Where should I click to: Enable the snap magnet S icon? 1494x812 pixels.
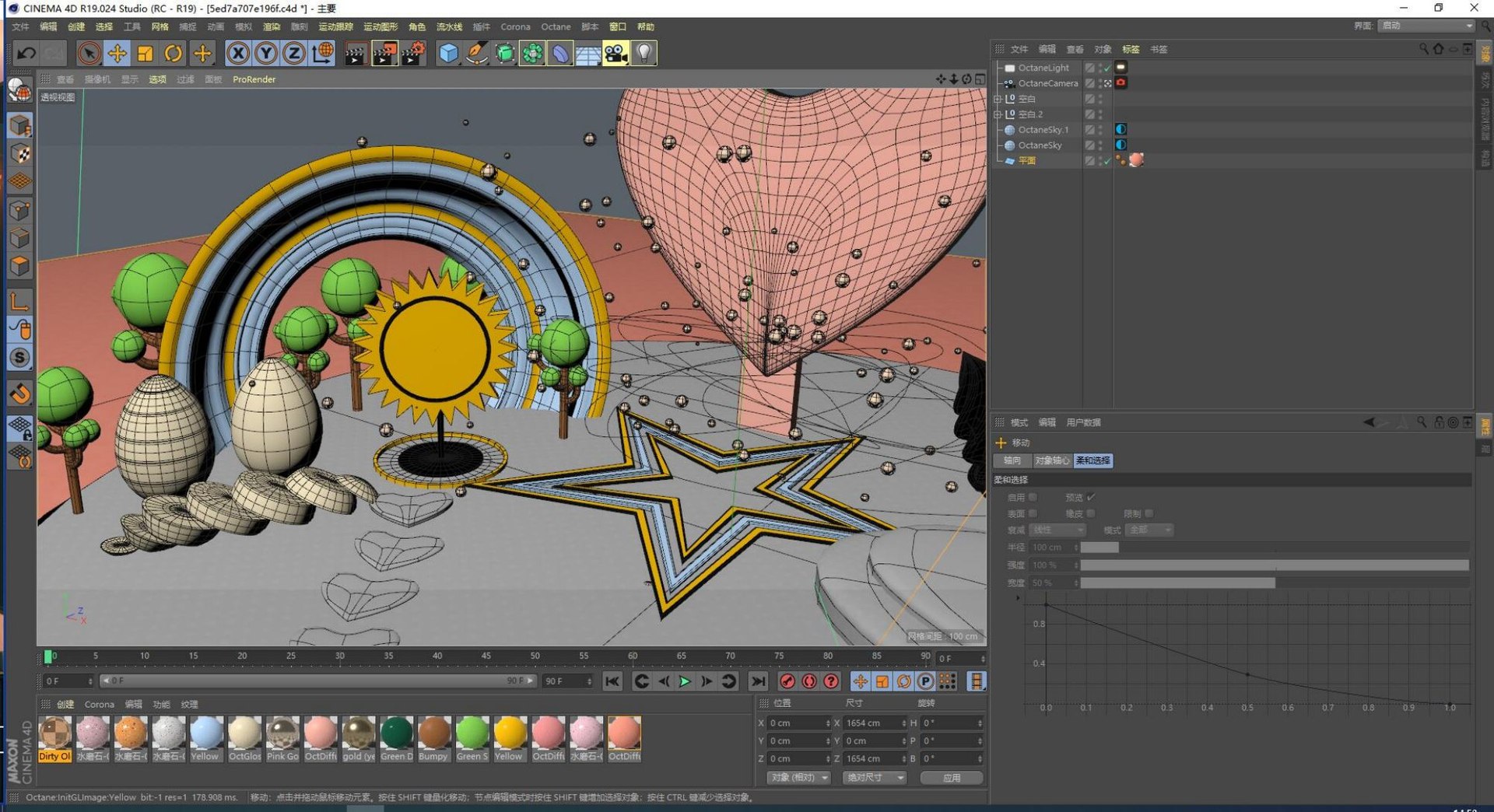(x=20, y=358)
